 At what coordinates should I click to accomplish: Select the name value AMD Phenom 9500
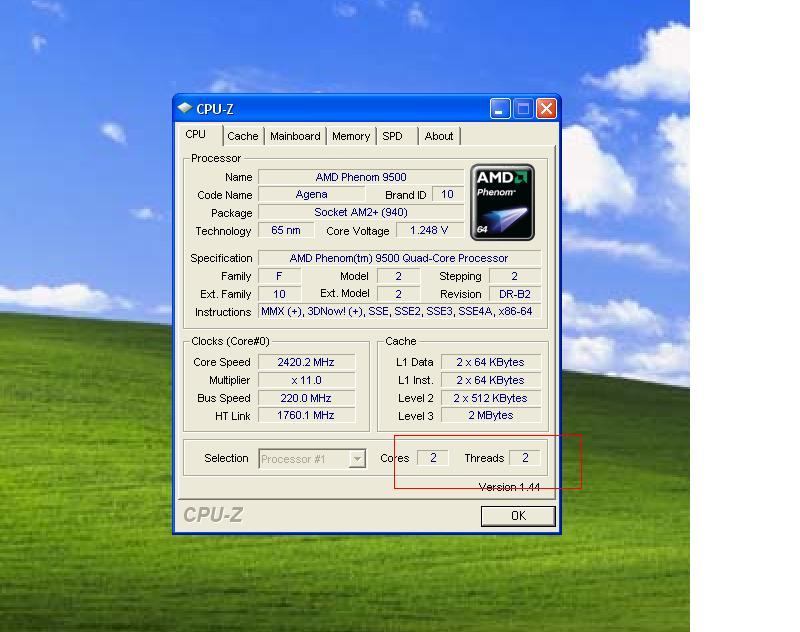361,177
